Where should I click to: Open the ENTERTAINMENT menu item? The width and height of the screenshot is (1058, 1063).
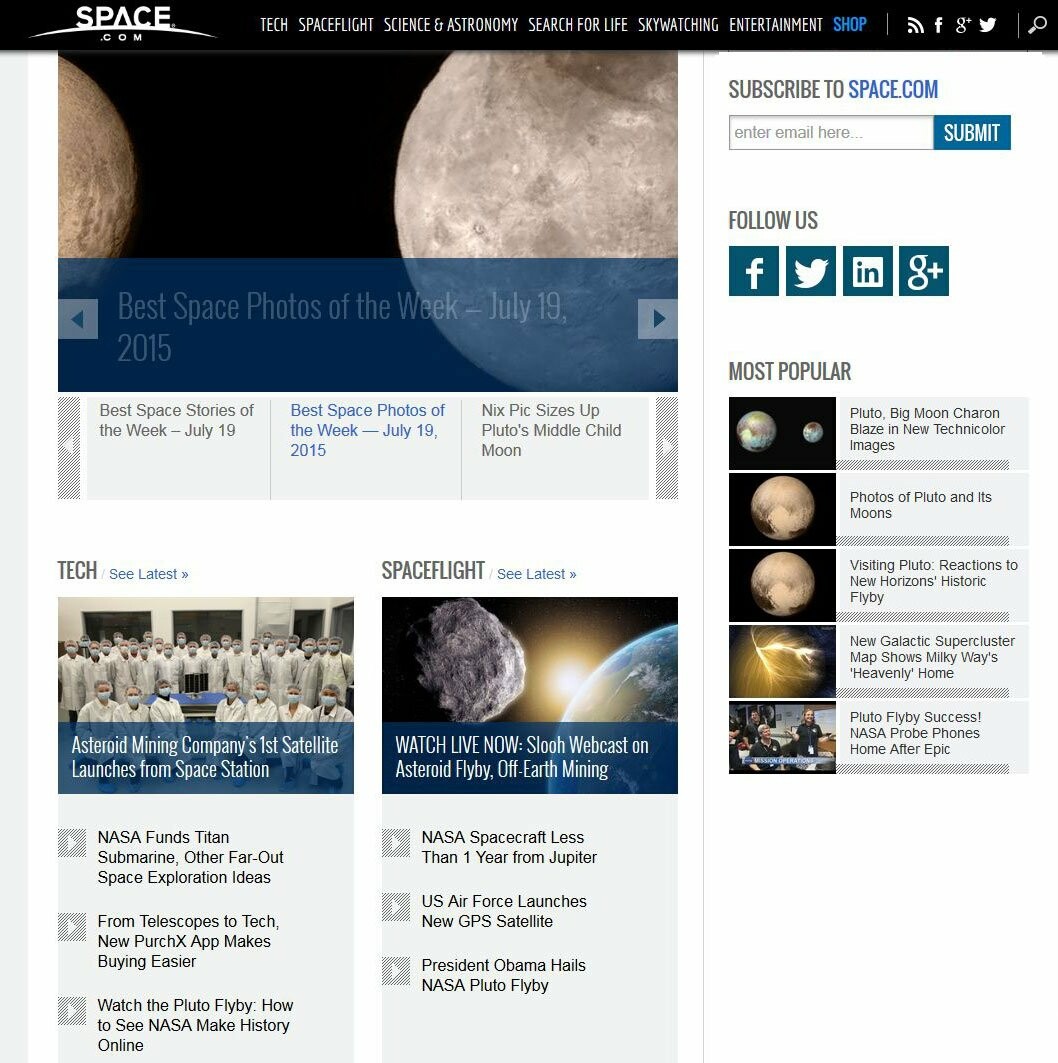pos(775,25)
